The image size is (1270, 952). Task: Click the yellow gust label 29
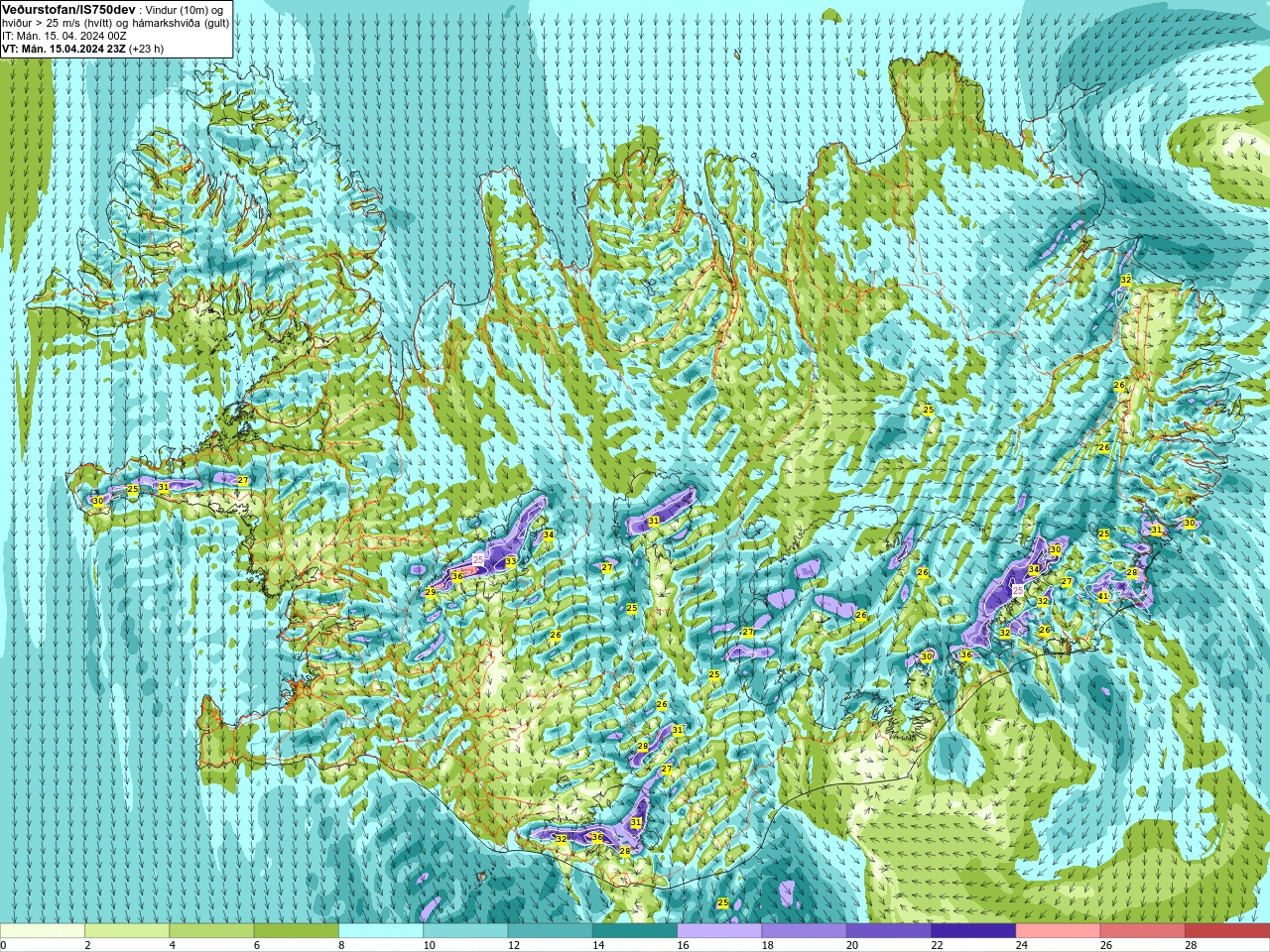(x=431, y=592)
